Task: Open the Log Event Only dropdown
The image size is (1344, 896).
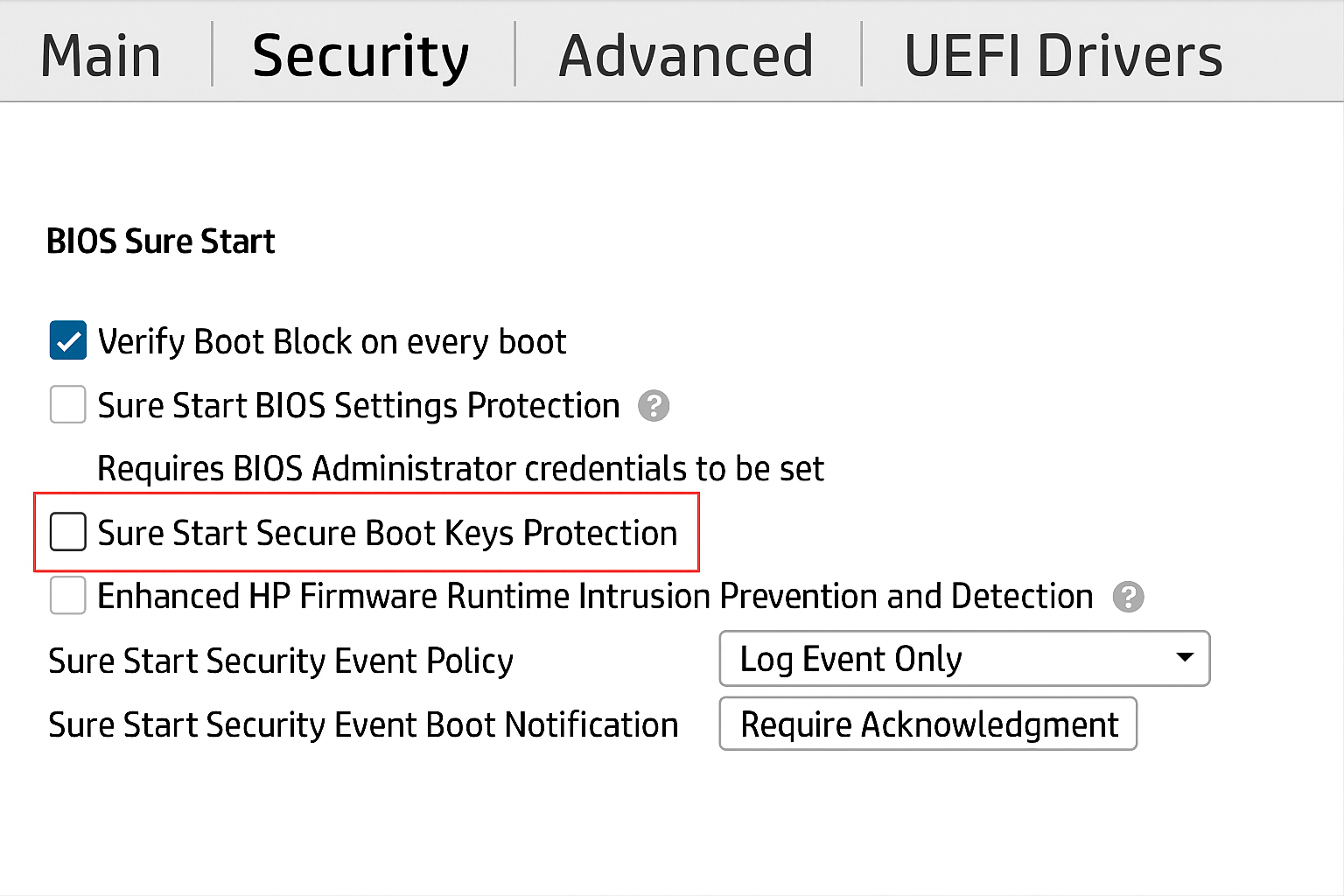Action: pos(962,659)
